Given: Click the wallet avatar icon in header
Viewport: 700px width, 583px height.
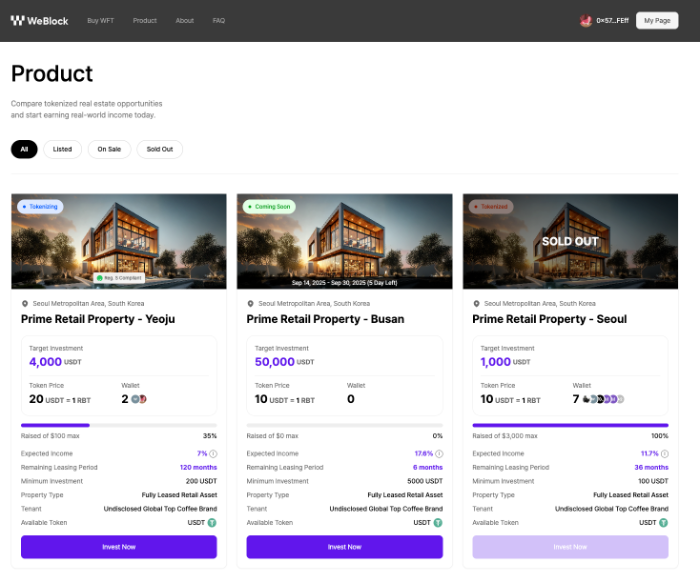Looking at the screenshot, I should pyautogui.click(x=585, y=21).
